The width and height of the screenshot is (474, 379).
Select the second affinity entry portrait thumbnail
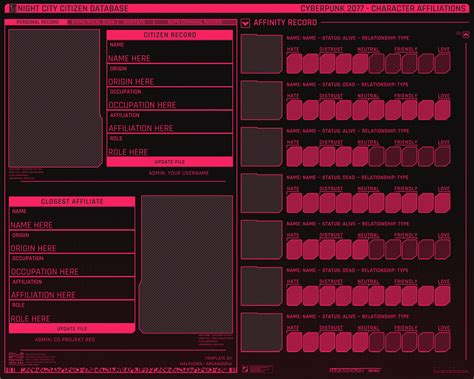click(x=262, y=100)
